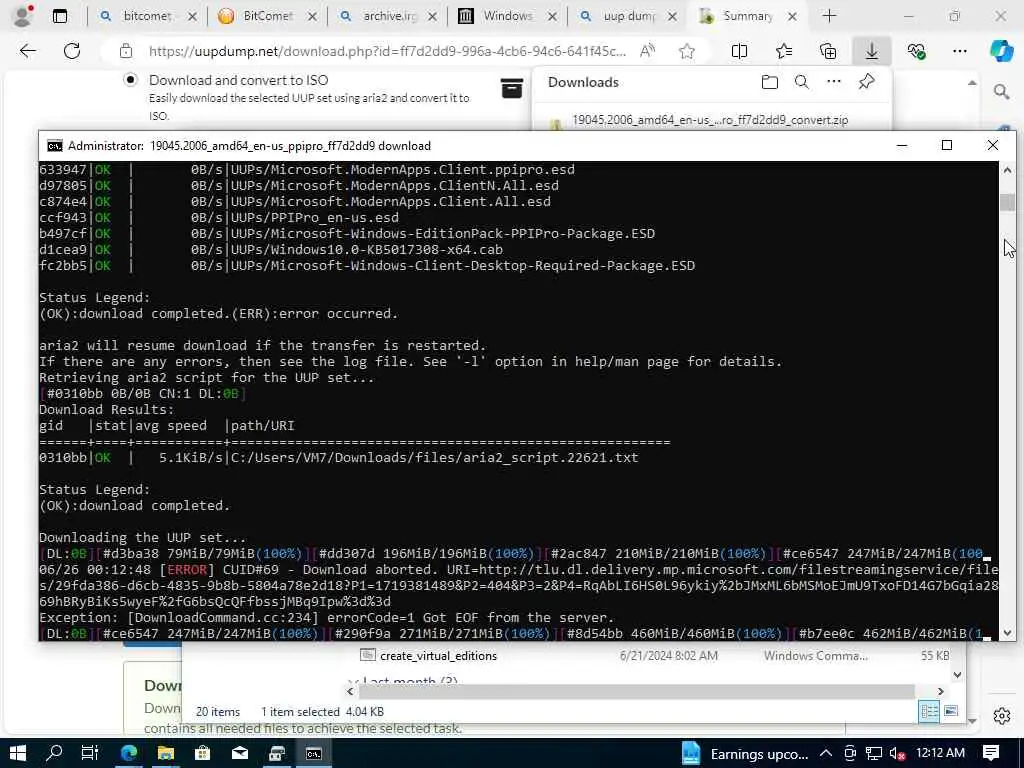Show hidden system tray icons
This screenshot has width=1024, height=768.
826,754
